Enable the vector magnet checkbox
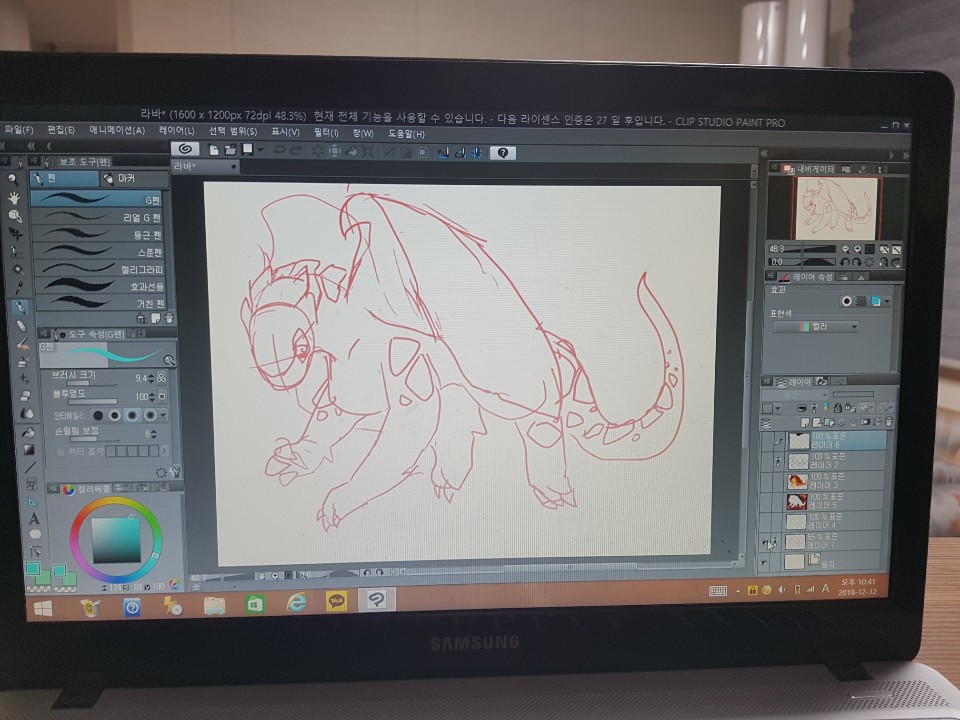 point(61,452)
